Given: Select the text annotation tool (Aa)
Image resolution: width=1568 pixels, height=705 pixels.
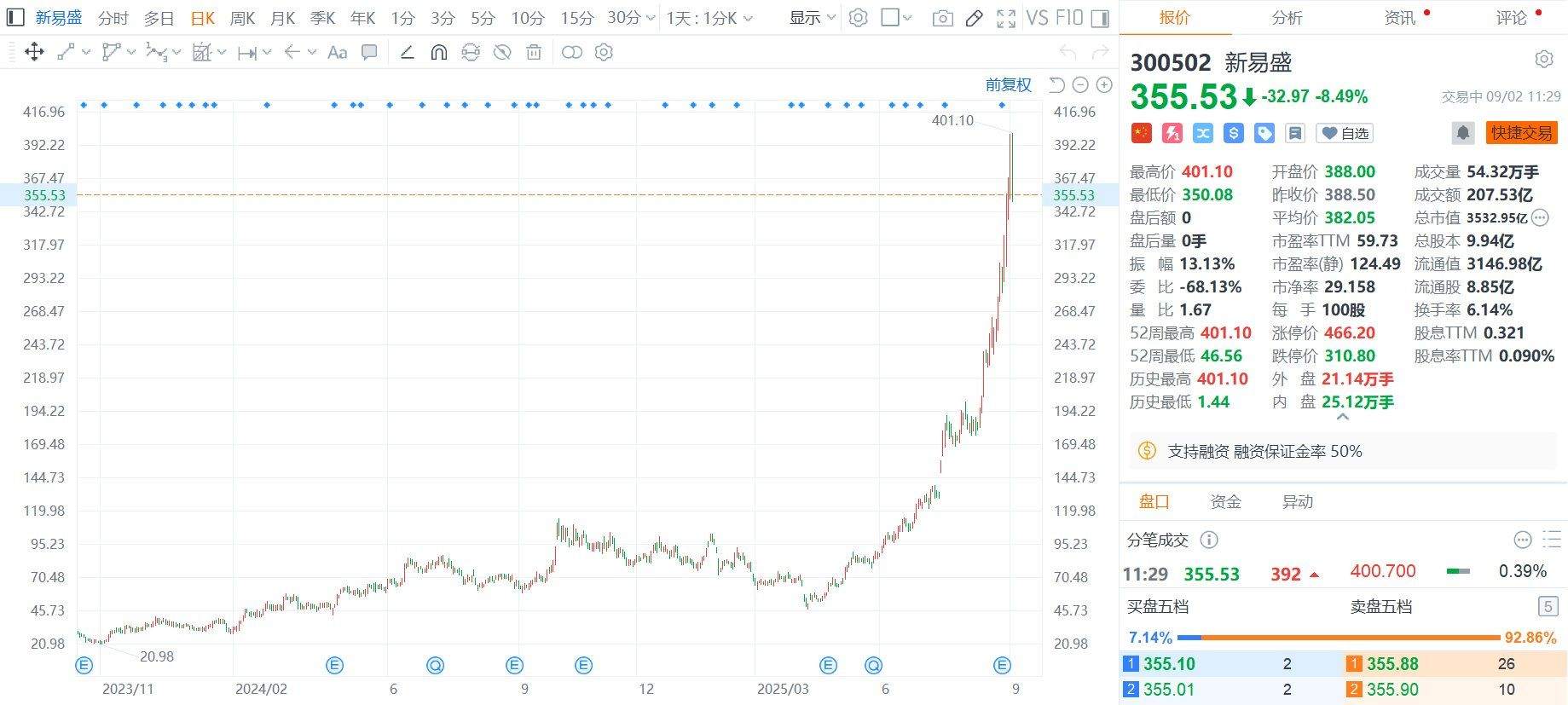Looking at the screenshot, I should (x=337, y=53).
